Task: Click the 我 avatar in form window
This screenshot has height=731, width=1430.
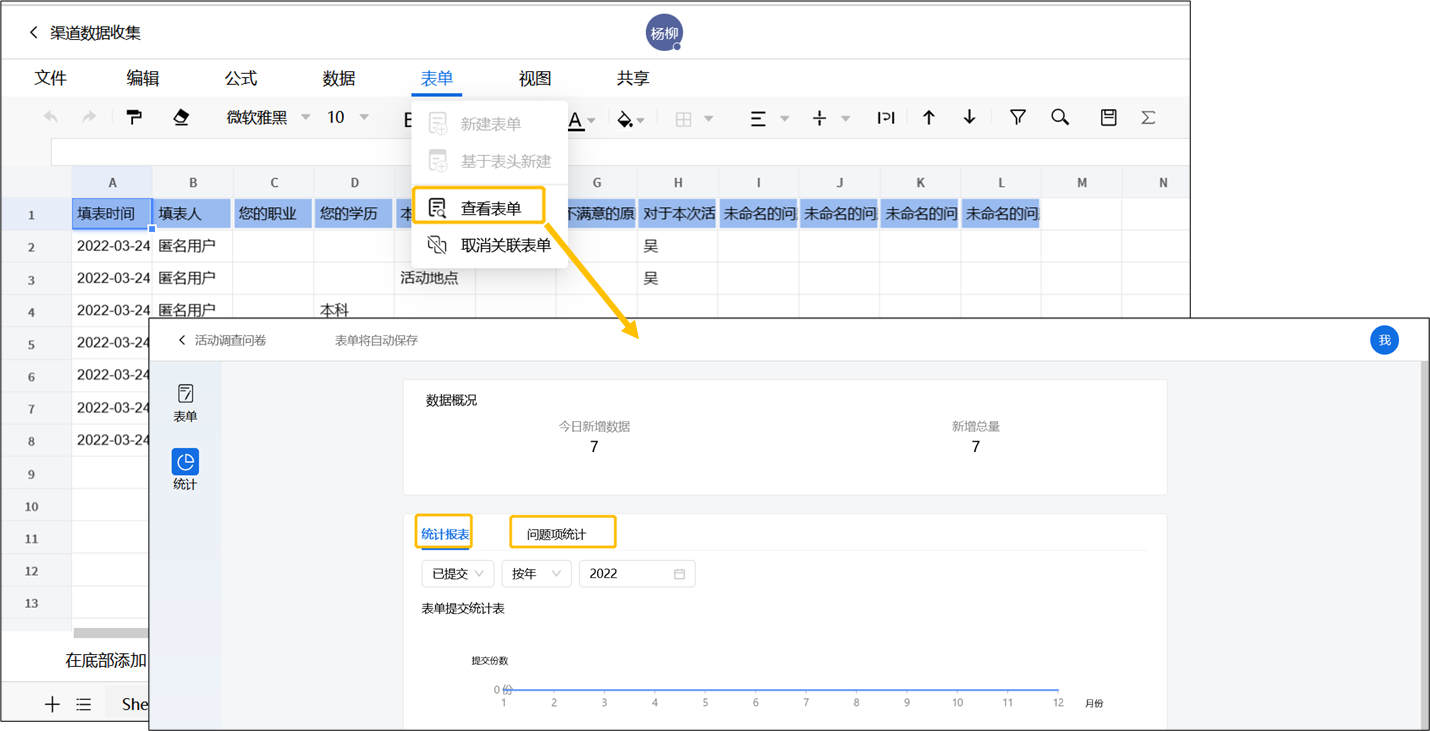Action: click(1384, 341)
